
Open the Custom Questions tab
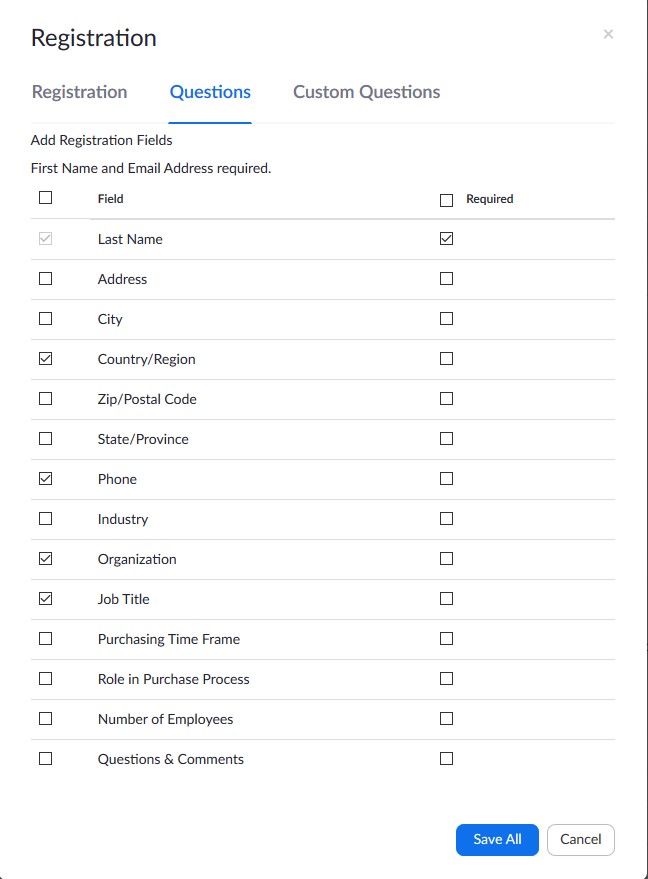coord(366,92)
